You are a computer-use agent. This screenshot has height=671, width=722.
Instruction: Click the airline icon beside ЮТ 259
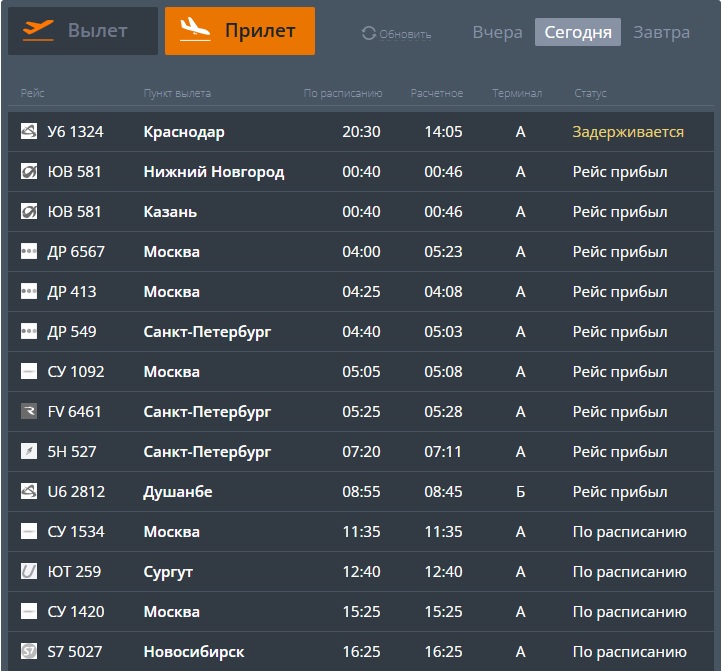click(x=29, y=572)
